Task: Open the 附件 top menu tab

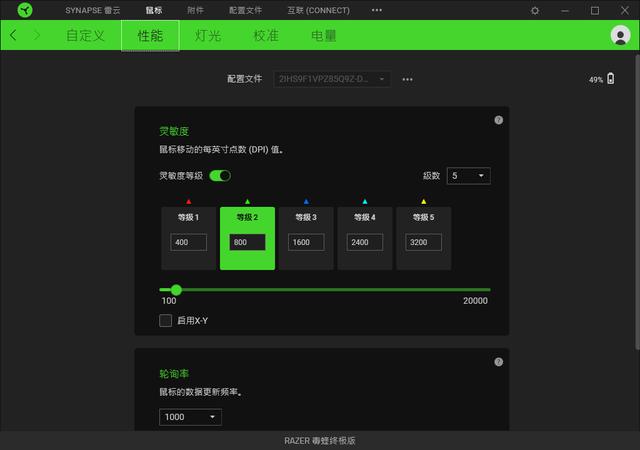Action: pyautogui.click(x=195, y=10)
